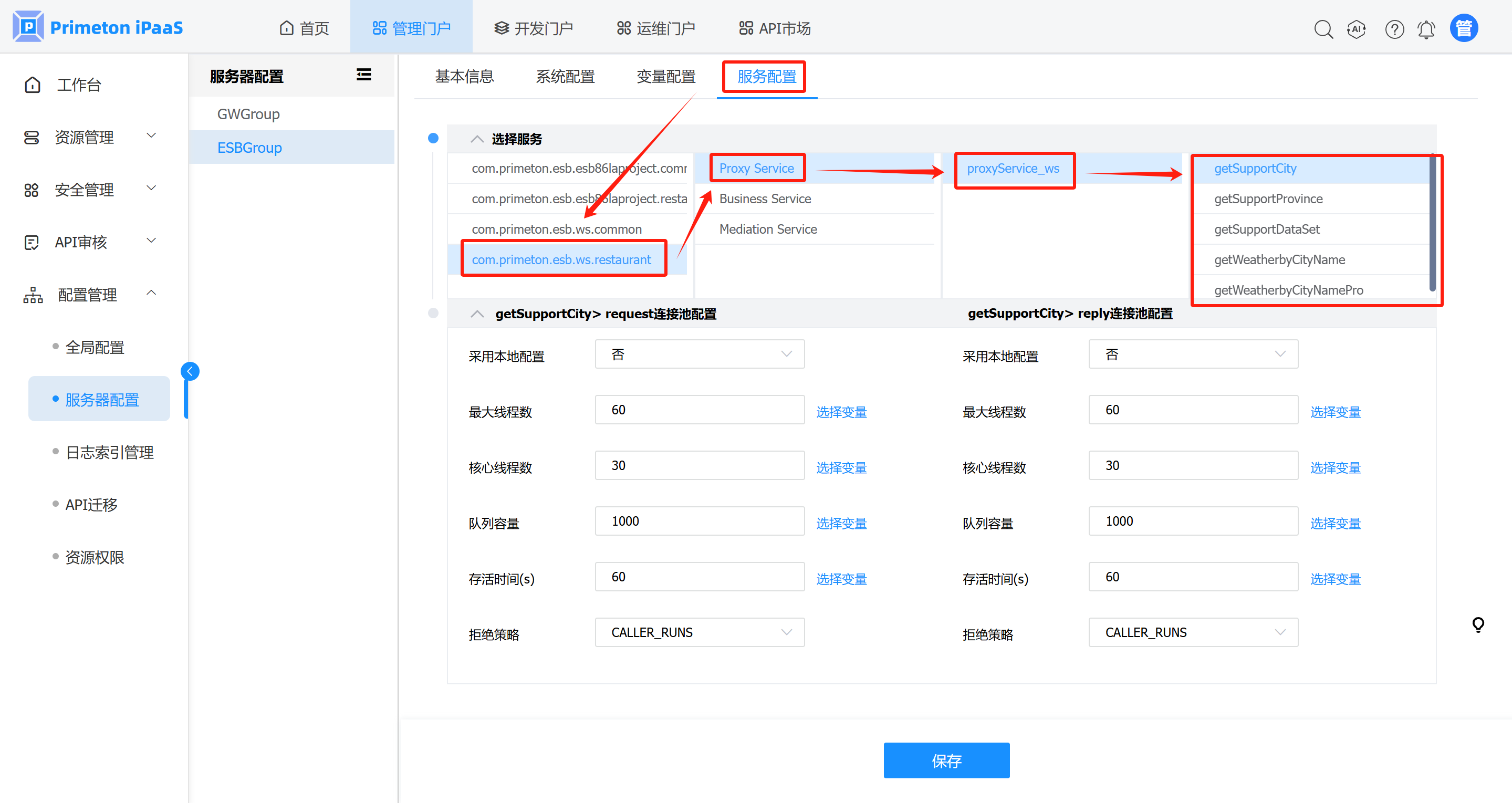Viewport: 1512px width, 803px height.
Task: Click the help question mark icon
Action: (x=1394, y=29)
